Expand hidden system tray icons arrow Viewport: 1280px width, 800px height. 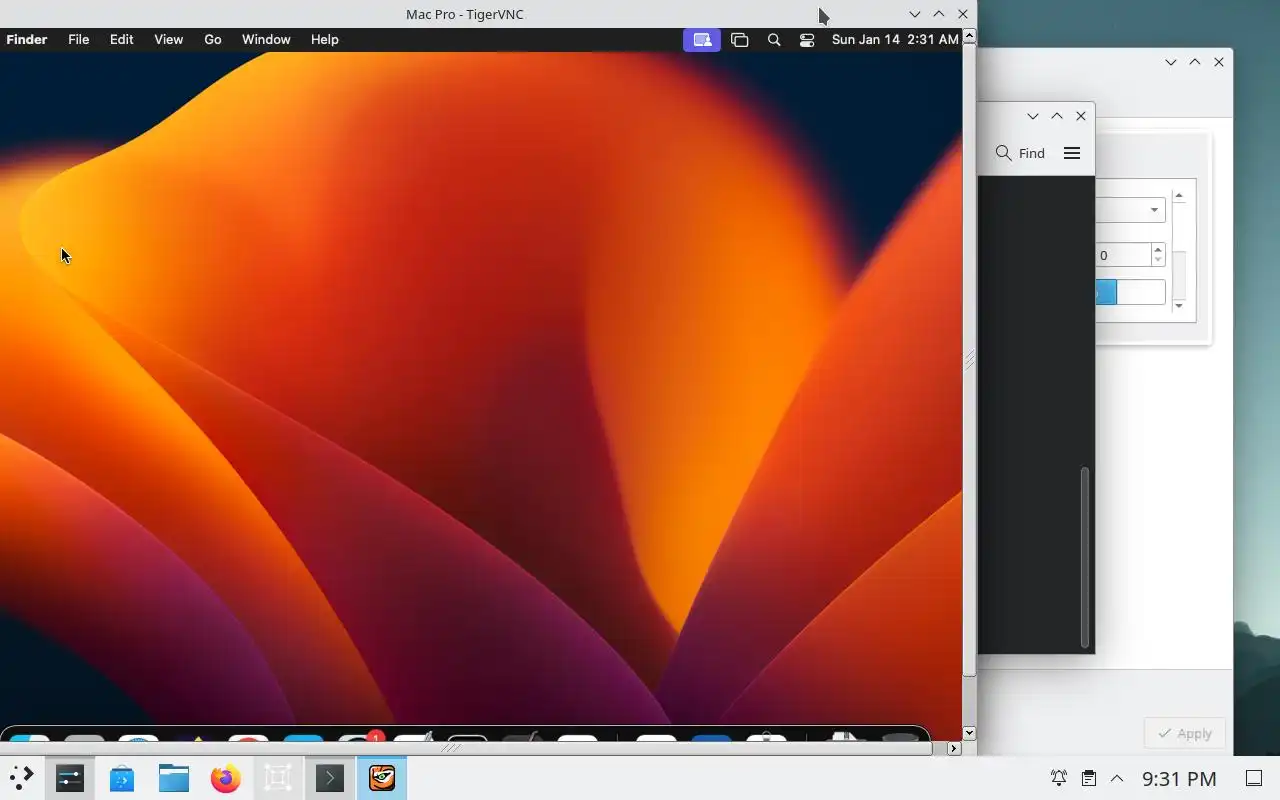pyautogui.click(x=1117, y=778)
